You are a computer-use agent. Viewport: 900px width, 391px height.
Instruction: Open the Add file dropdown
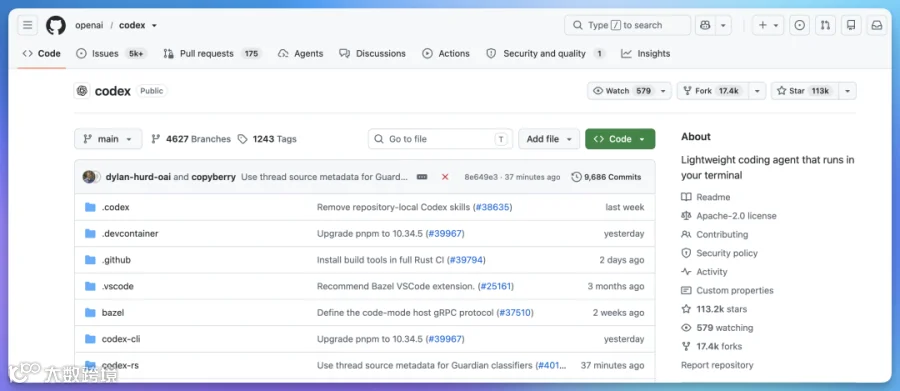pyautogui.click(x=549, y=139)
